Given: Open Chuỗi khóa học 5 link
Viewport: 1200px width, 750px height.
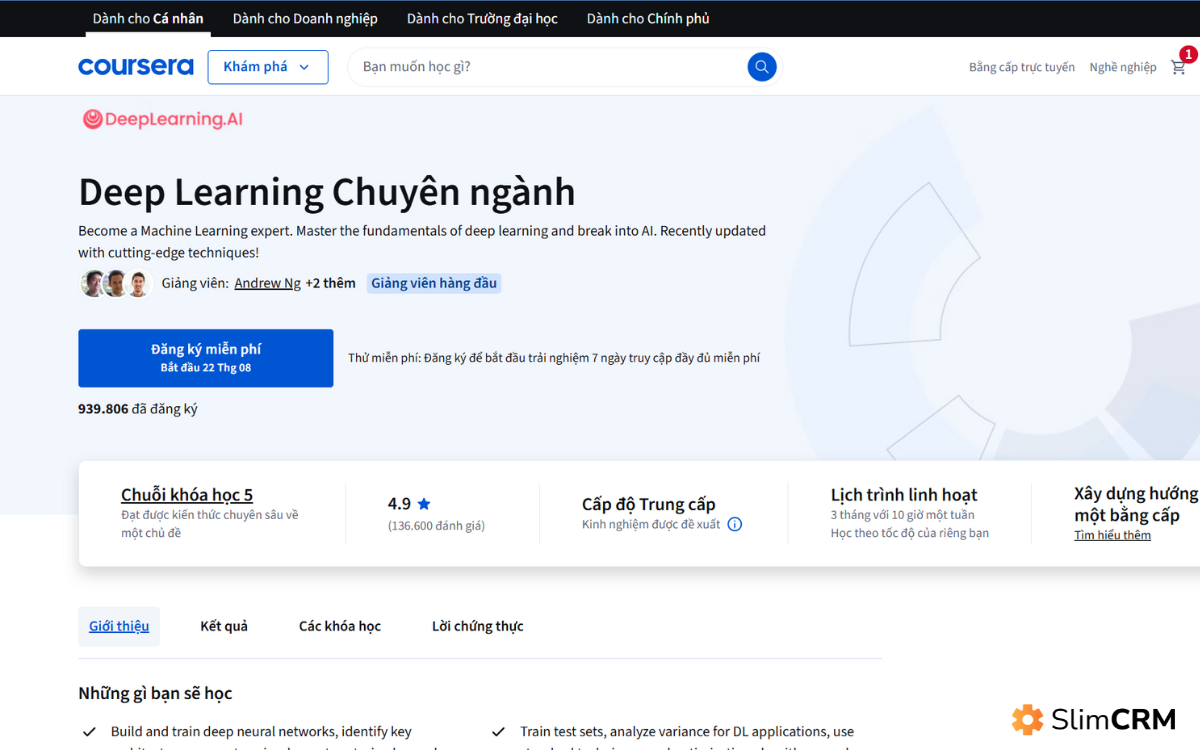Looking at the screenshot, I should [187, 495].
